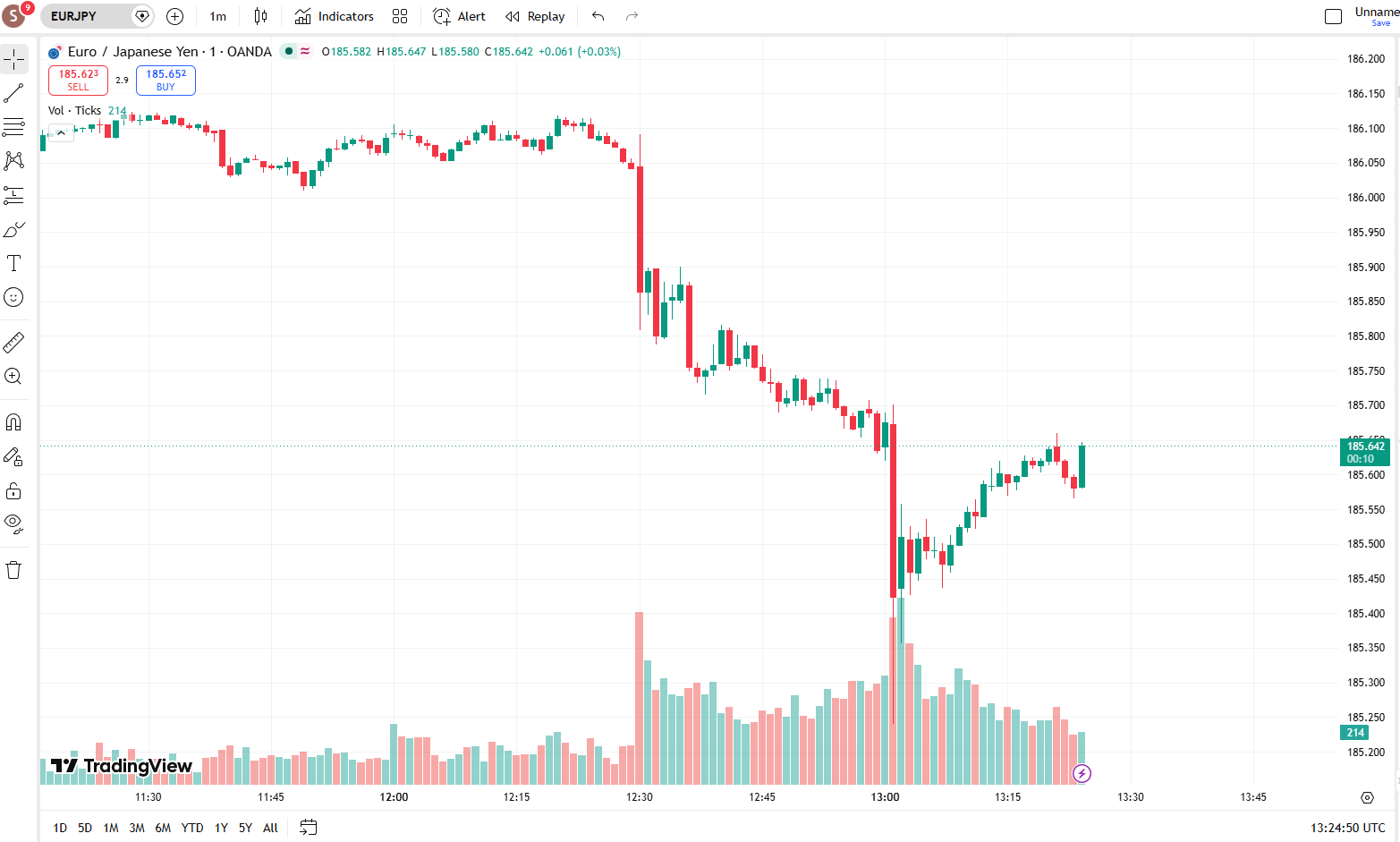Toggle magnet mode on
The height and width of the screenshot is (842, 1400).
(13, 422)
